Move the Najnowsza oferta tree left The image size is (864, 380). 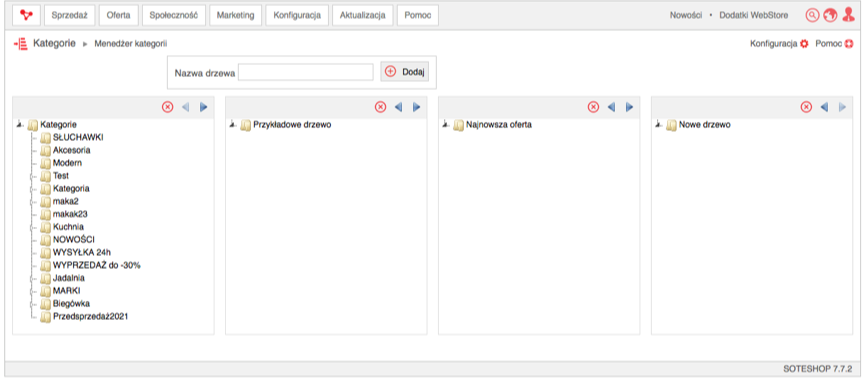(611, 107)
